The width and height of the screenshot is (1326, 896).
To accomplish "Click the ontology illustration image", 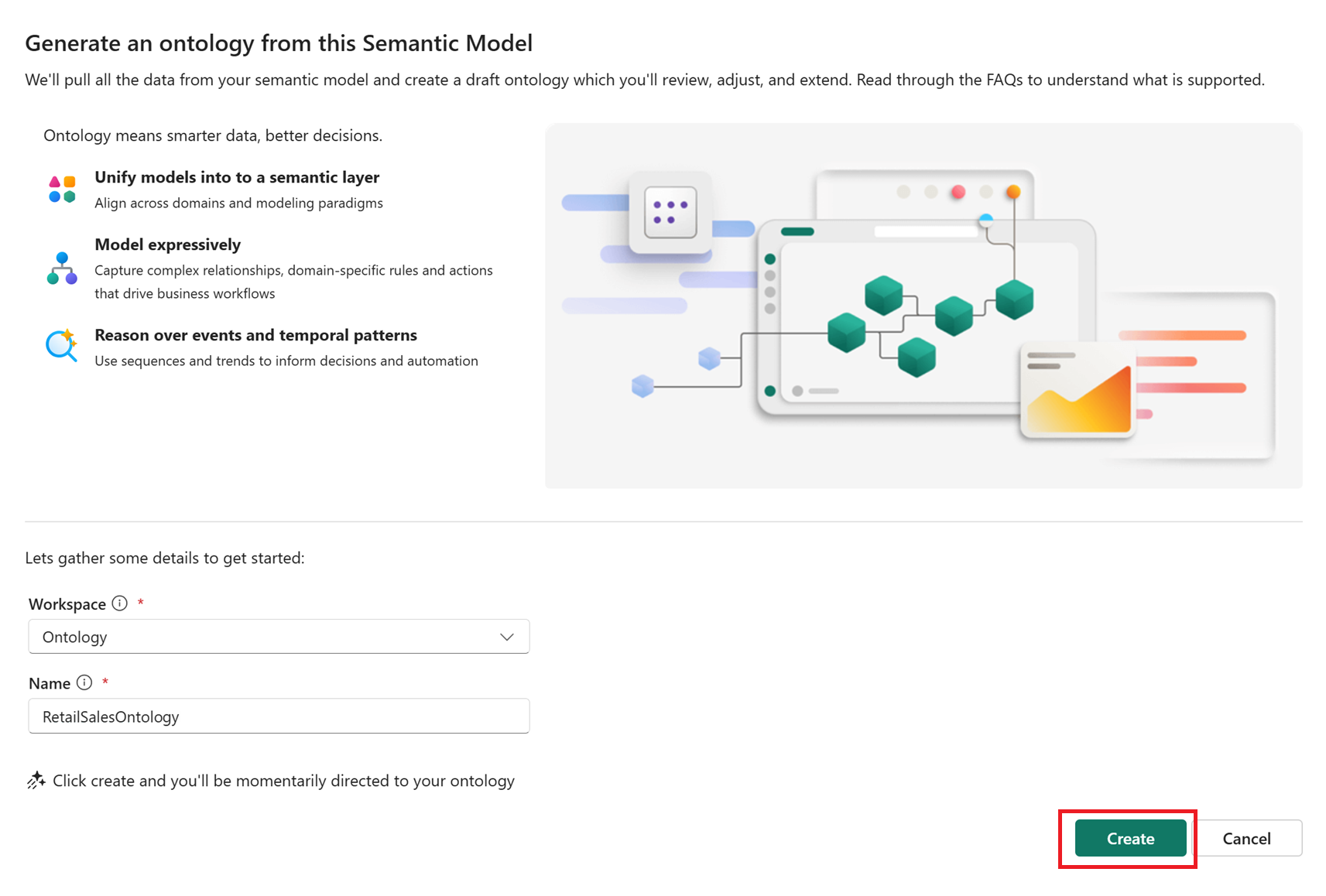I will [x=923, y=306].
